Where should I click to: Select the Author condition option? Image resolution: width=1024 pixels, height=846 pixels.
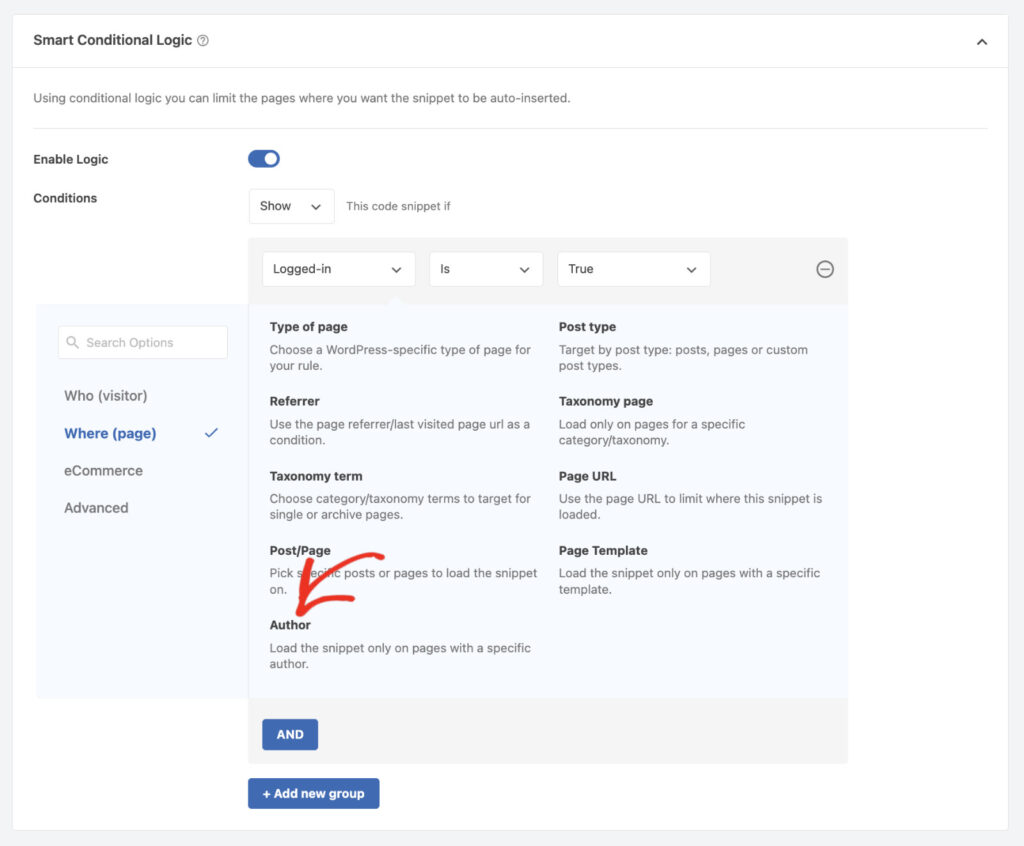tap(290, 625)
